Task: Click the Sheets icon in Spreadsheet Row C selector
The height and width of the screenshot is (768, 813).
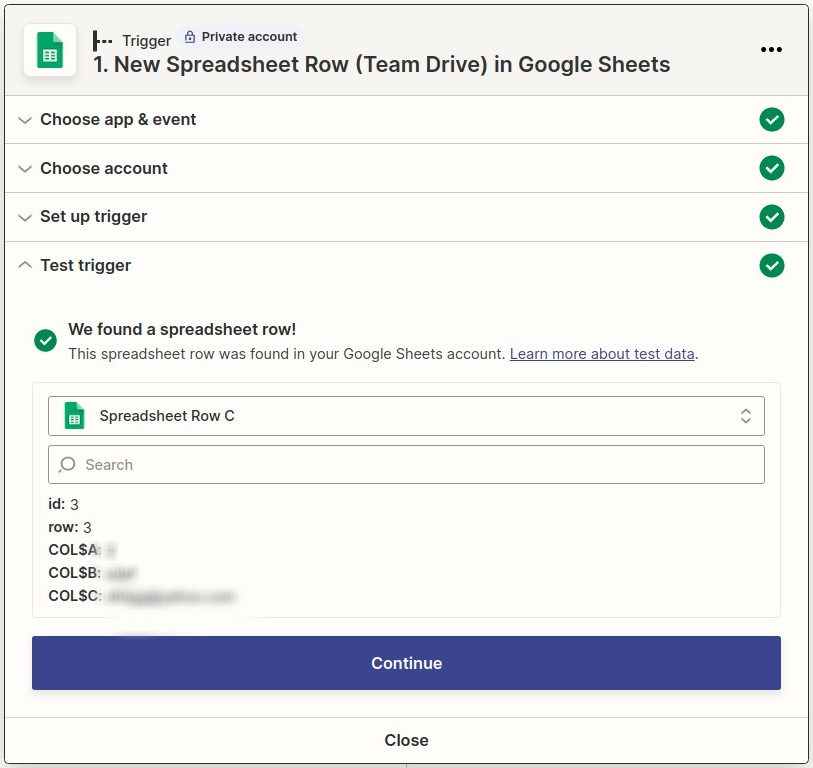Action: click(x=74, y=416)
